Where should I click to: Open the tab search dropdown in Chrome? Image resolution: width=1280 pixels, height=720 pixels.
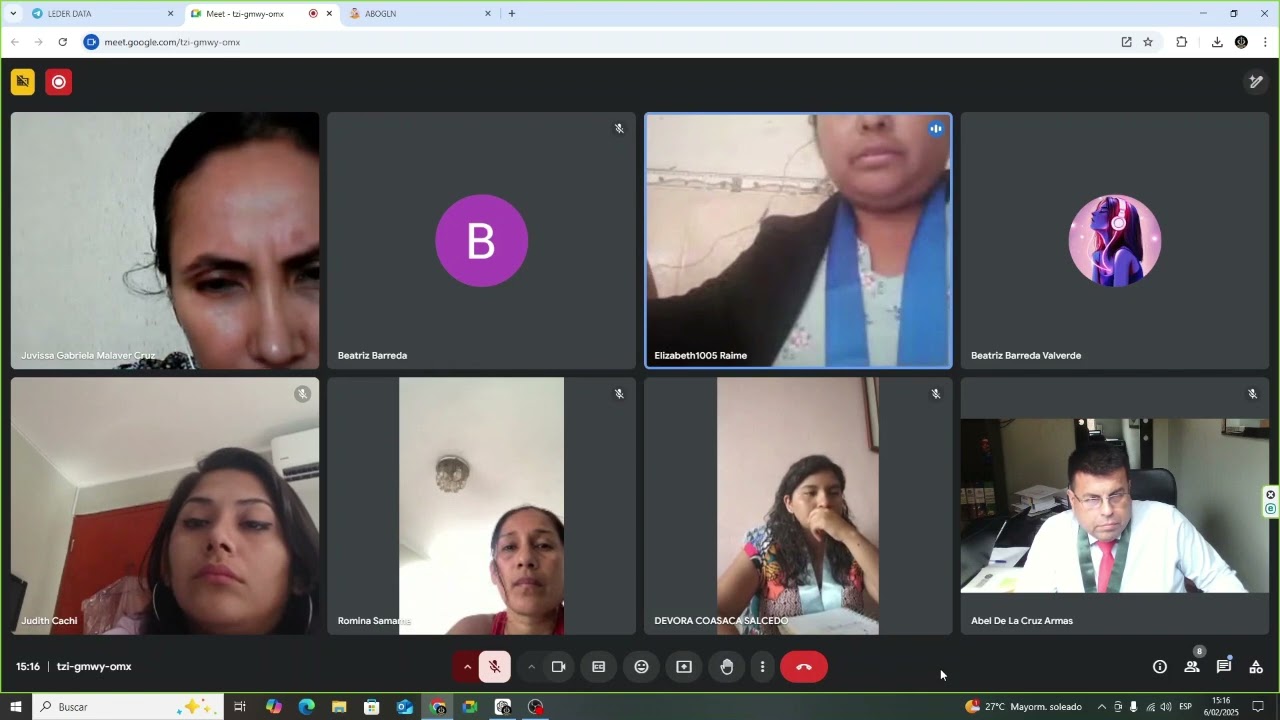[x=13, y=14]
